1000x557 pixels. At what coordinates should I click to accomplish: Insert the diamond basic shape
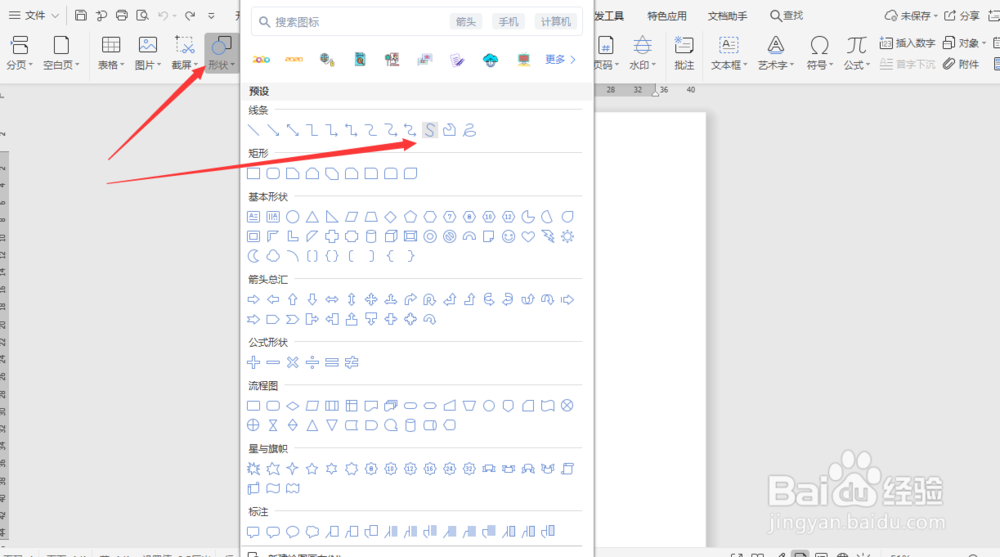point(391,217)
